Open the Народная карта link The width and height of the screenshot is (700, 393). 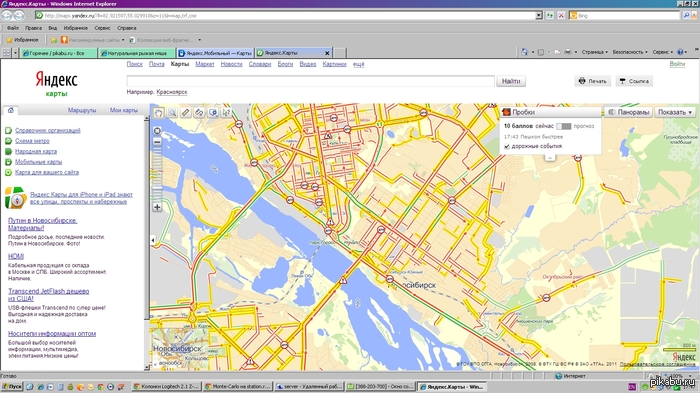click(36, 151)
